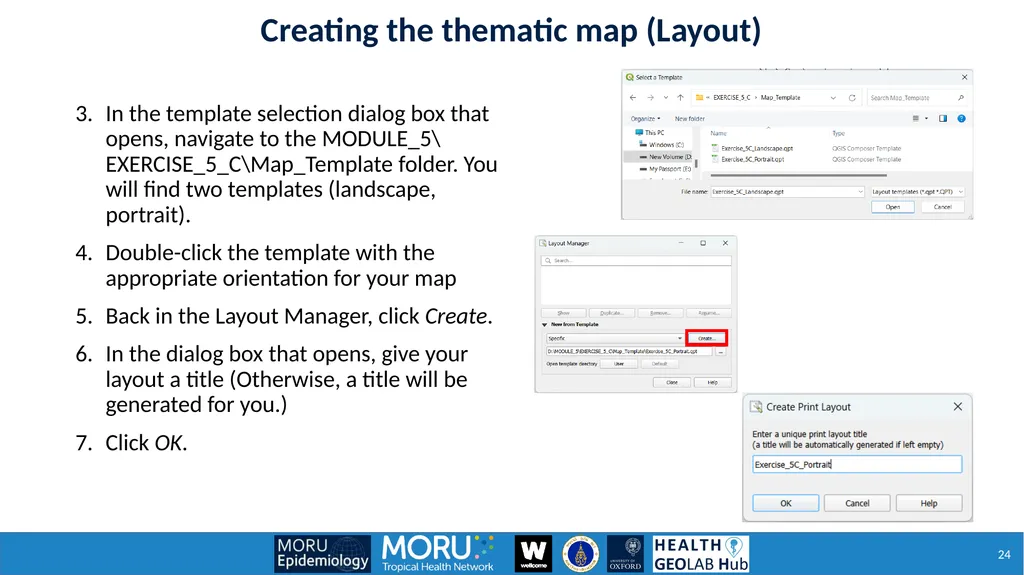The width and height of the screenshot is (1024, 575).
Task: Click Help in Create Print Layout
Action: click(929, 503)
